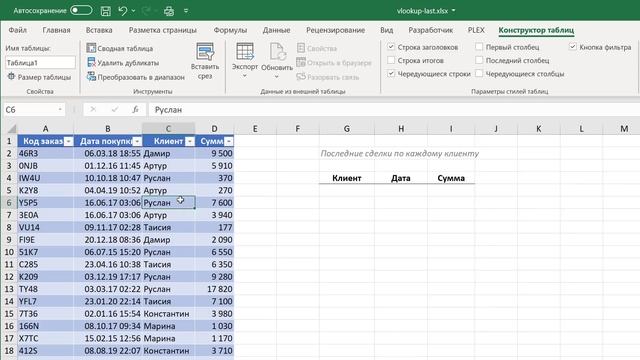This screenshot has width=640, height=360.
Task: Click Удалить дубликаты icon
Action: pos(91,62)
